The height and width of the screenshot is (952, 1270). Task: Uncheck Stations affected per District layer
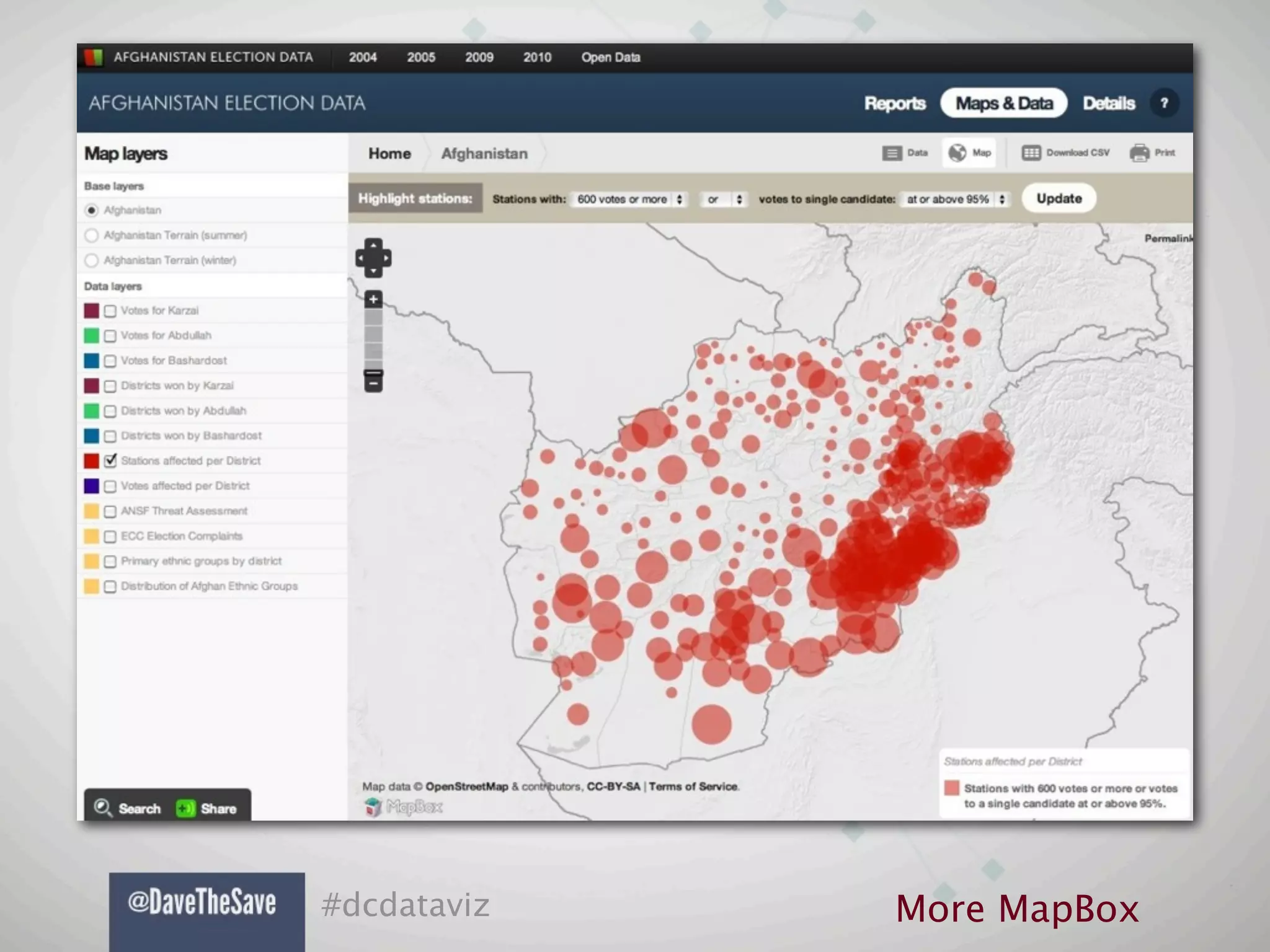110,461
